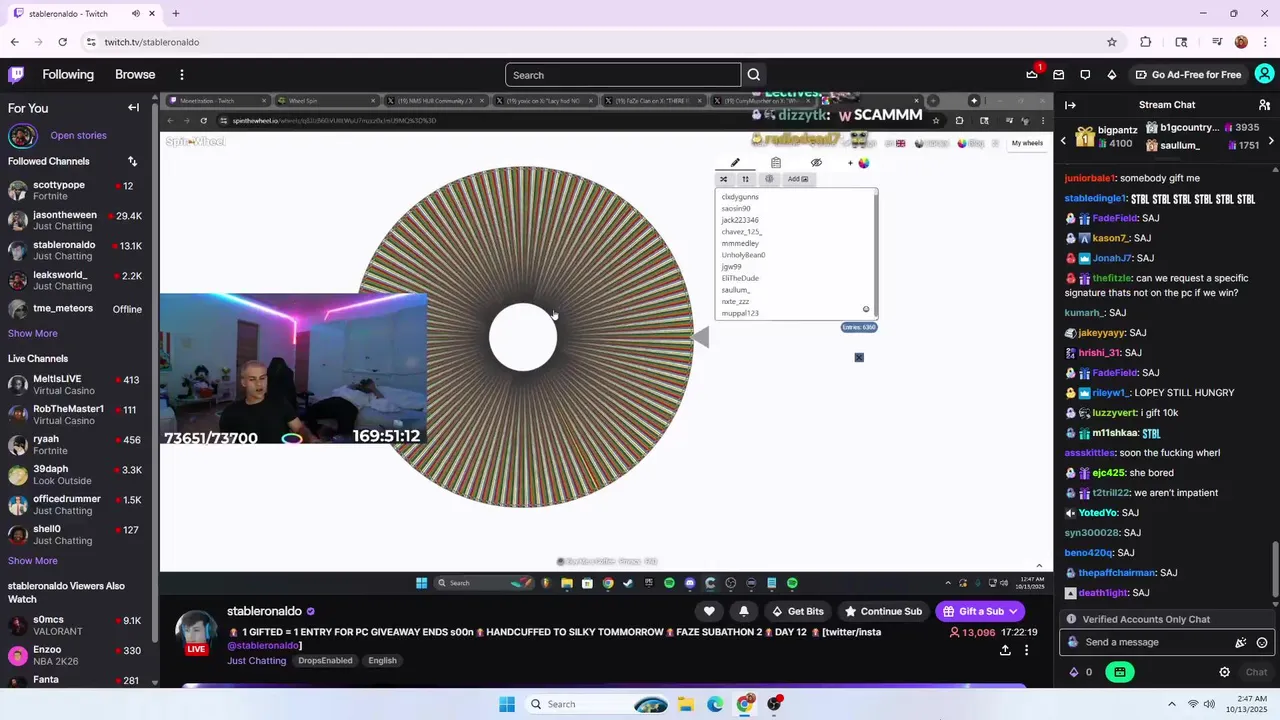
Task: Click the celebration party popper icon in chat
Action: pyautogui.click(x=1241, y=642)
